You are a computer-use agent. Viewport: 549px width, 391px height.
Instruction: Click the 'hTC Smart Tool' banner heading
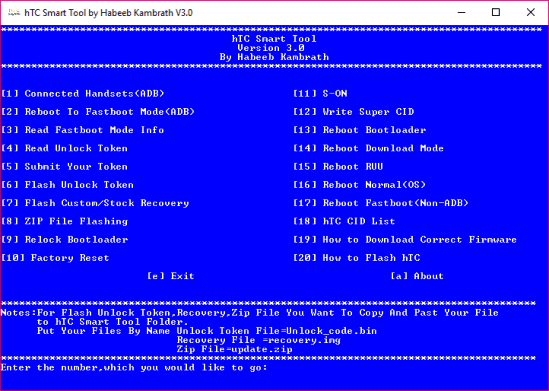point(274,39)
